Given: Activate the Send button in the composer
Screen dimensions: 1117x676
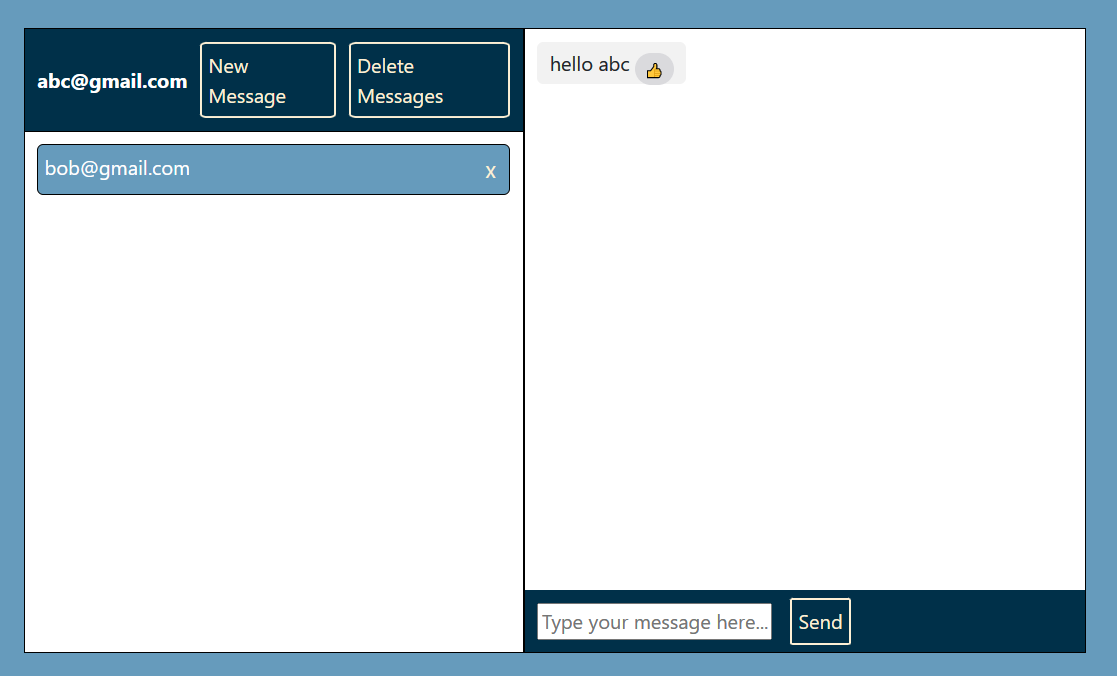Looking at the screenshot, I should point(819,621).
